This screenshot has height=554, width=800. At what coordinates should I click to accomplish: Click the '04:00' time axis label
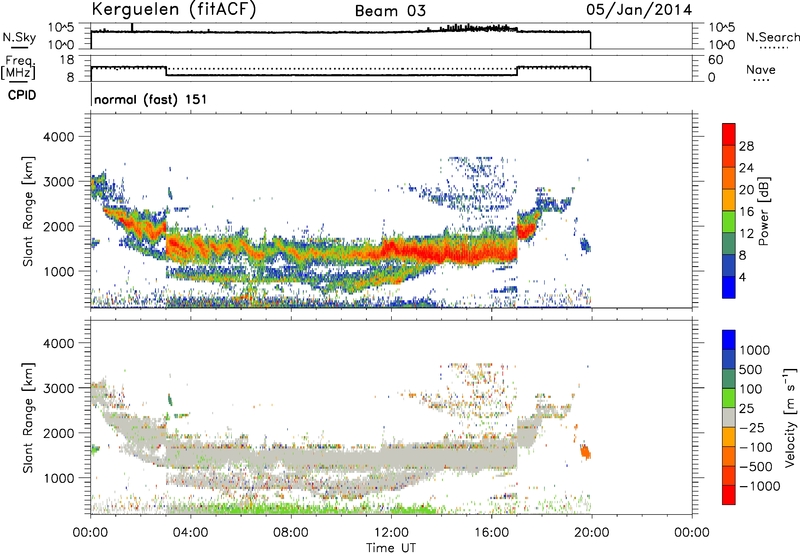[190, 533]
